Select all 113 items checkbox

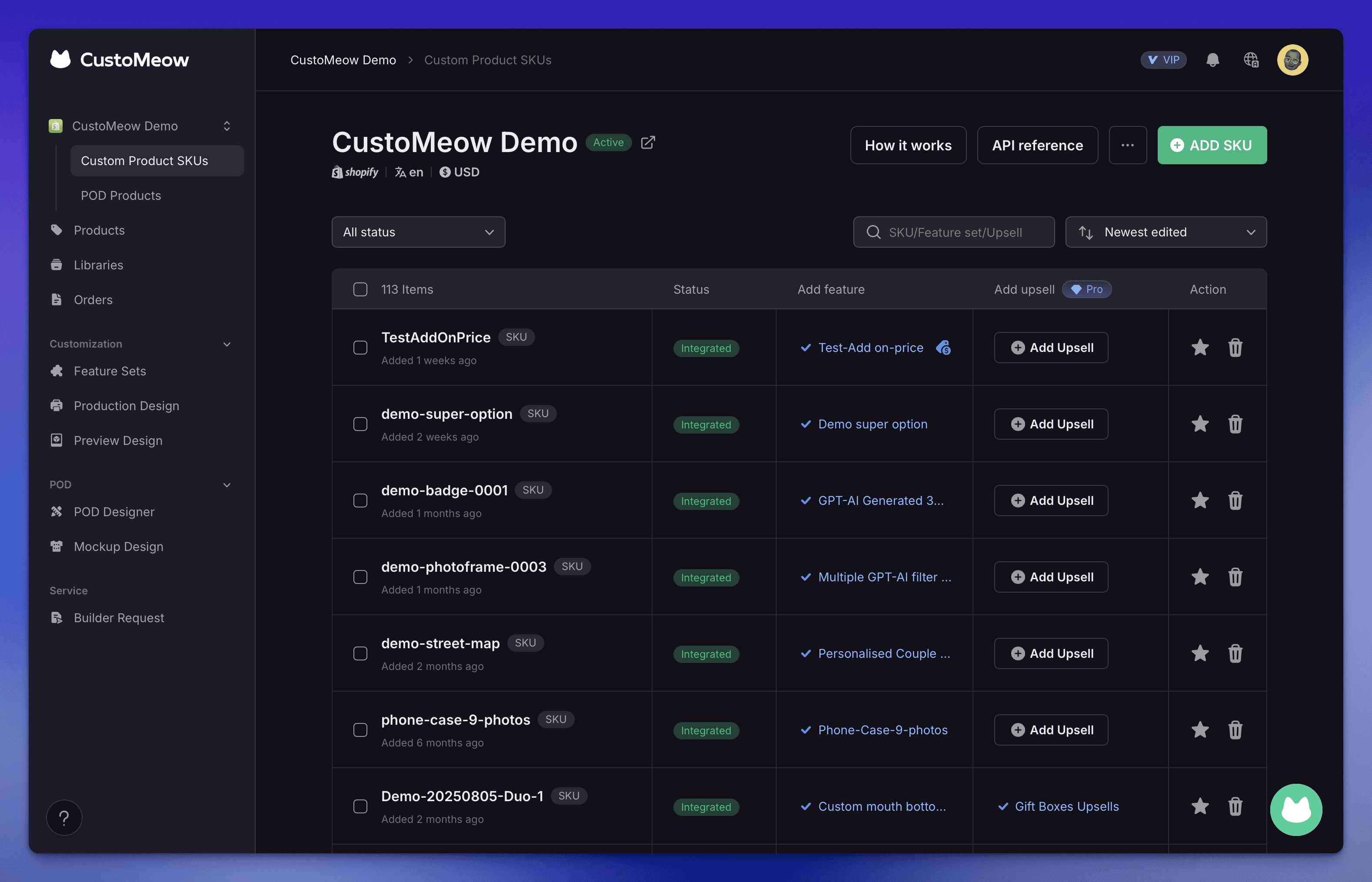coord(360,289)
